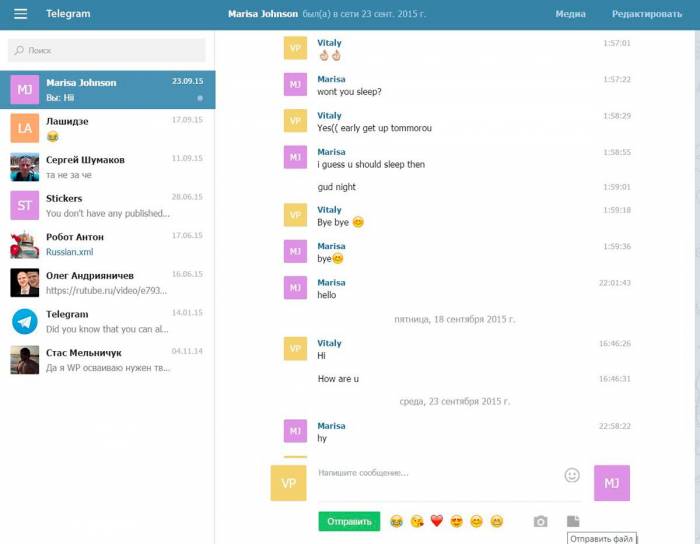Screen dimensions: 700x544
Task: Open chat with Лашидзе
Action: click(107, 128)
